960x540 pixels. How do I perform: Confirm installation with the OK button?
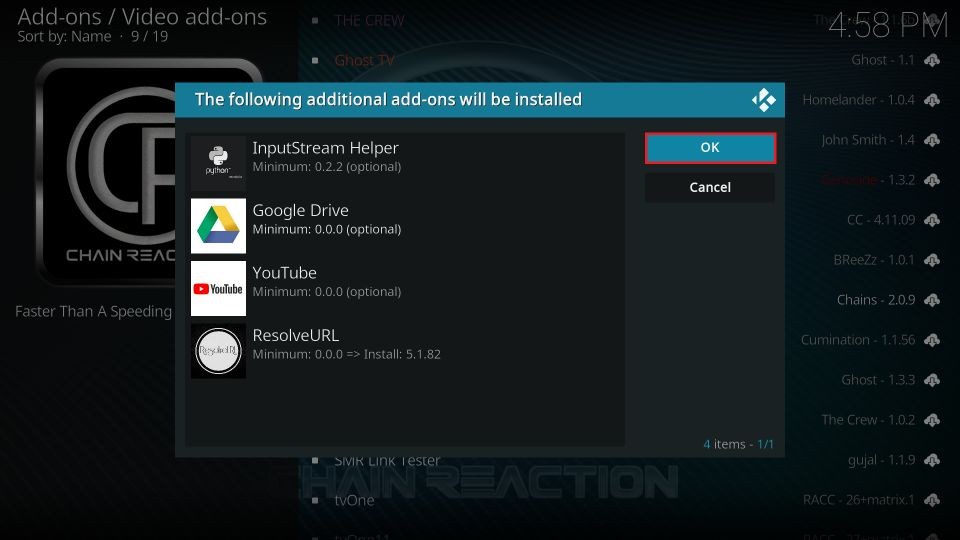click(710, 148)
